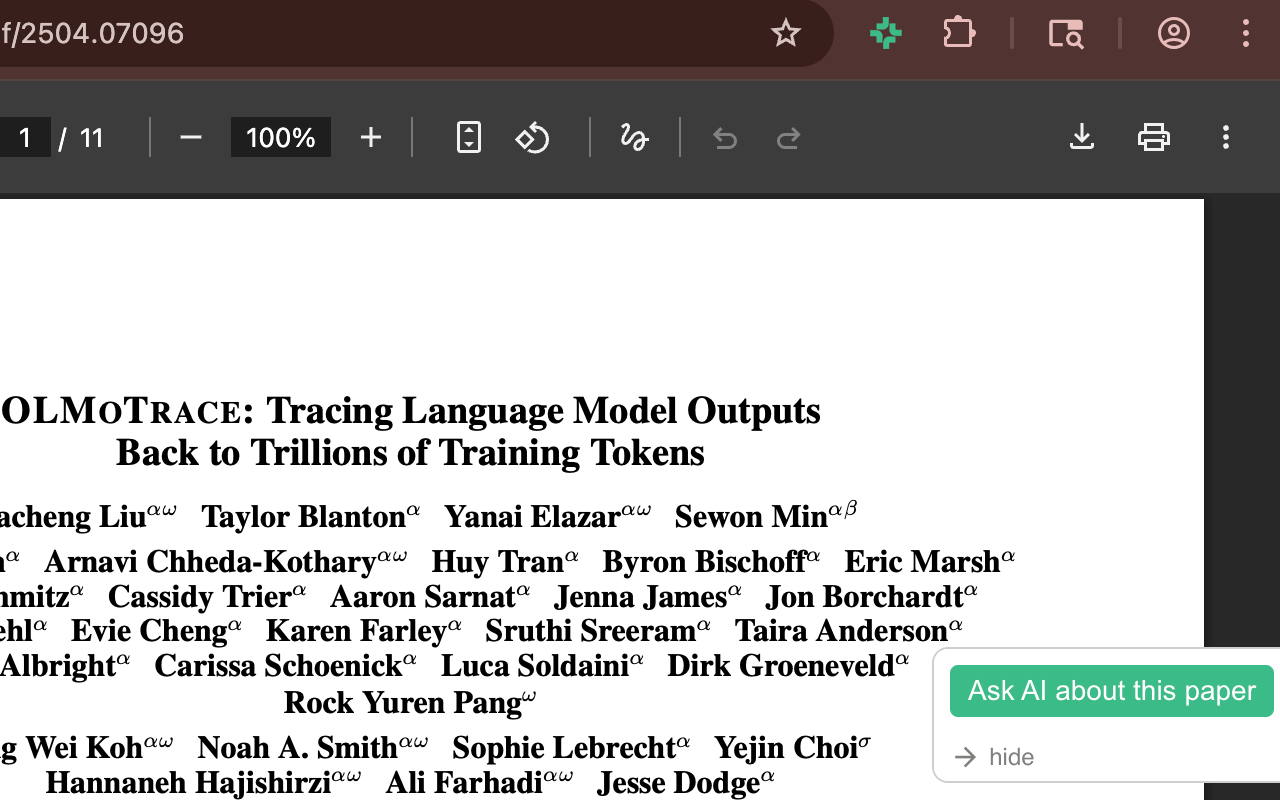Open the Chrome three-dot menu
The height and width of the screenshot is (800, 1280).
point(1245,33)
